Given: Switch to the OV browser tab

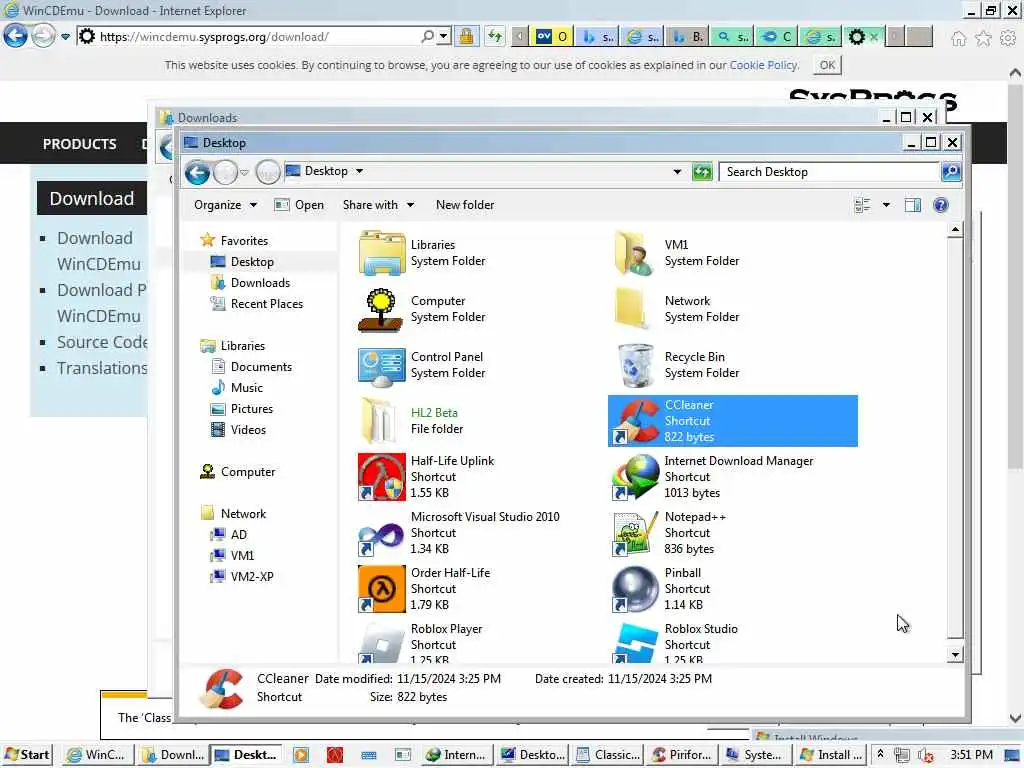Looking at the screenshot, I should (x=553, y=37).
